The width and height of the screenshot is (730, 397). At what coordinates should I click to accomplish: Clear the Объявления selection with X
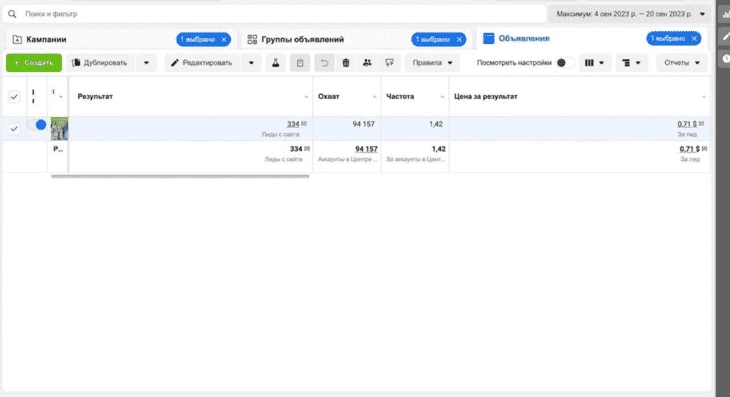point(694,39)
